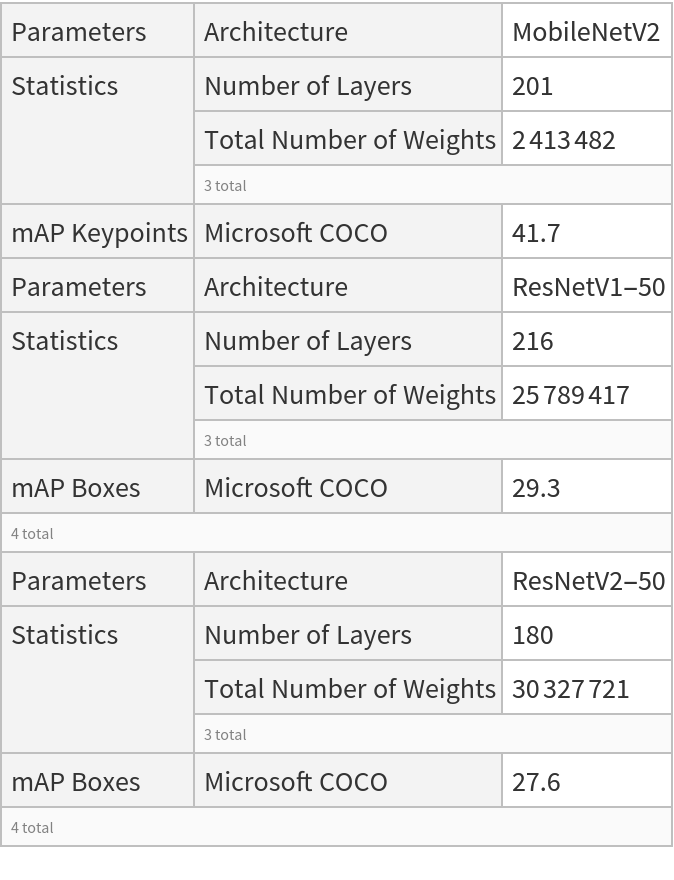
Task: Click the mAP Keypoints row label
Action: click(x=99, y=233)
